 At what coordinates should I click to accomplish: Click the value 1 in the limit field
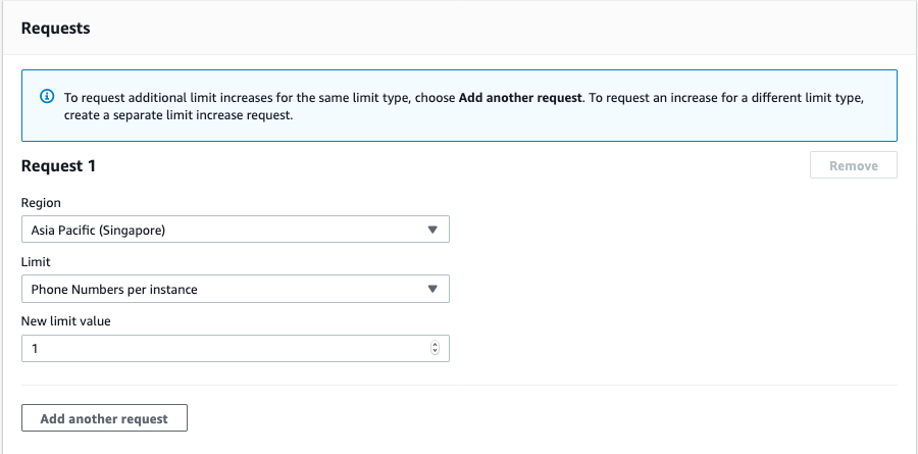pyautogui.click(x=34, y=349)
